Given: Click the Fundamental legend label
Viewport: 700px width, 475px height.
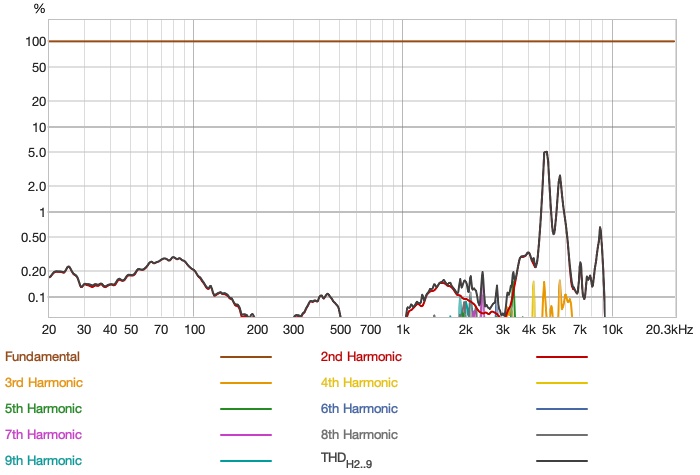Looking at the screenshot, I should click(42, 357).
